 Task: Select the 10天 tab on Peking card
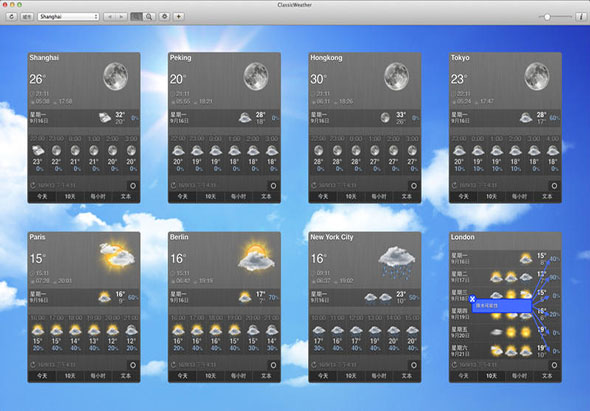[x=210, y=196]
